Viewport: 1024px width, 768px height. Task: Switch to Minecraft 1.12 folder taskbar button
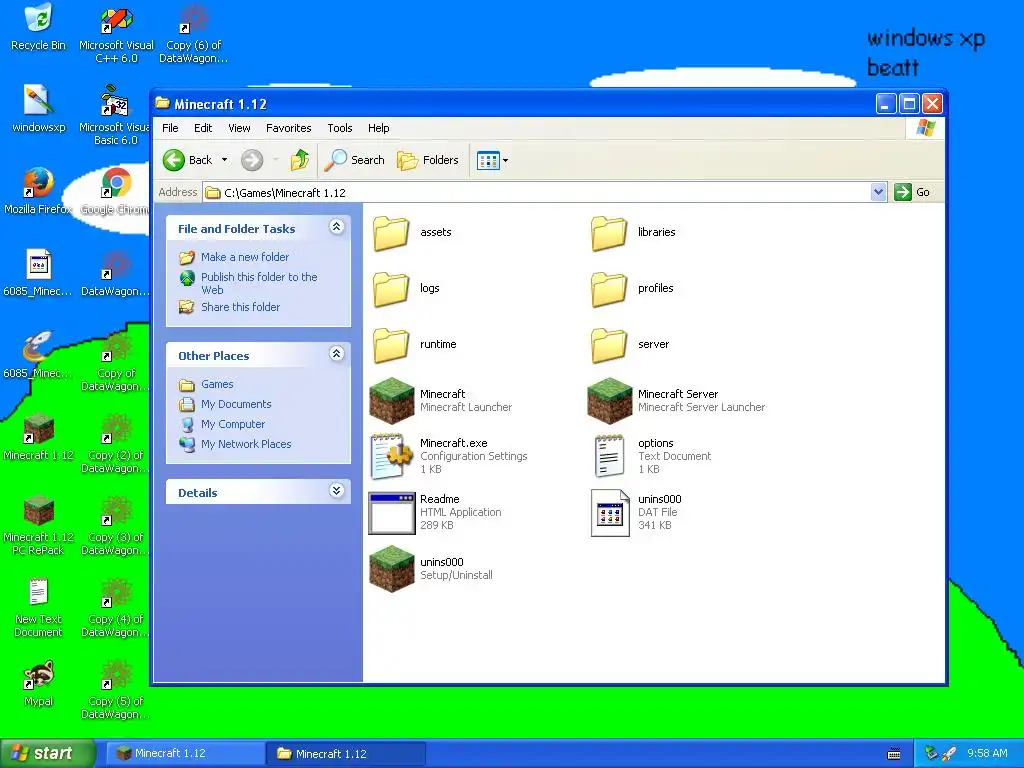(346, 754)
